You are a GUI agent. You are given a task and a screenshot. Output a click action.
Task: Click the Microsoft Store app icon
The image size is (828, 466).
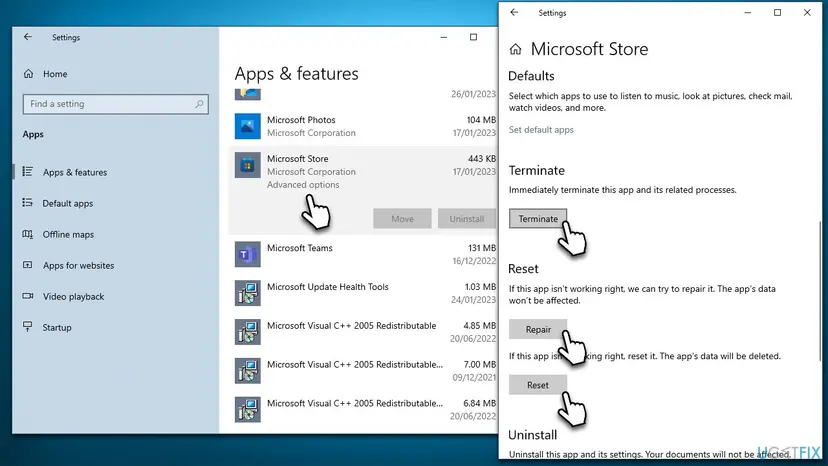[248, 165]
